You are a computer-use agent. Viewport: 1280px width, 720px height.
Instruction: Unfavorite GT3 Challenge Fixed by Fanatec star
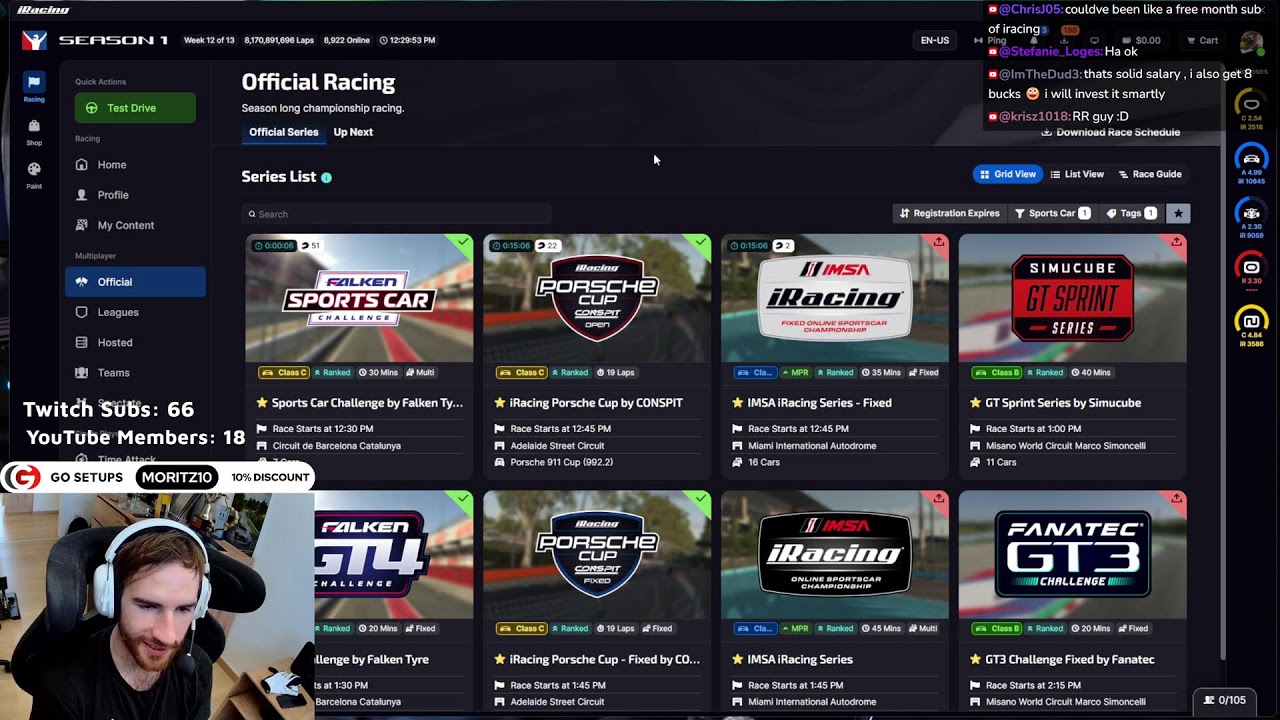(976, 659)
